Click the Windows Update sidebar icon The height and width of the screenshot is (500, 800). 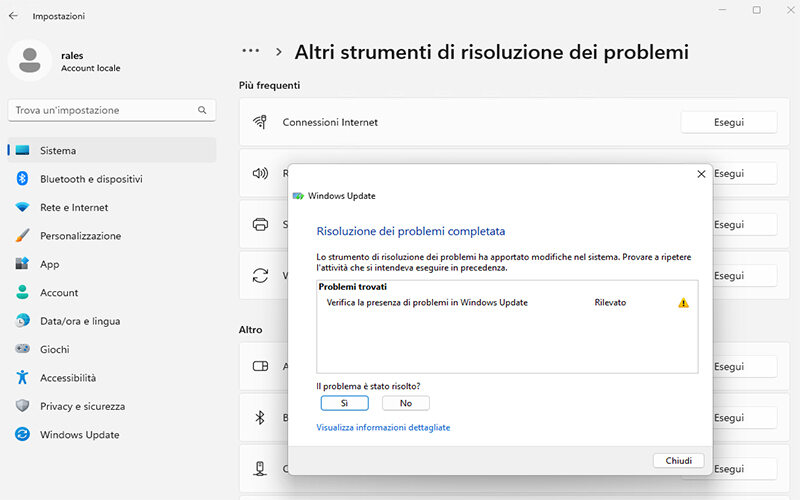click(22, 434)
